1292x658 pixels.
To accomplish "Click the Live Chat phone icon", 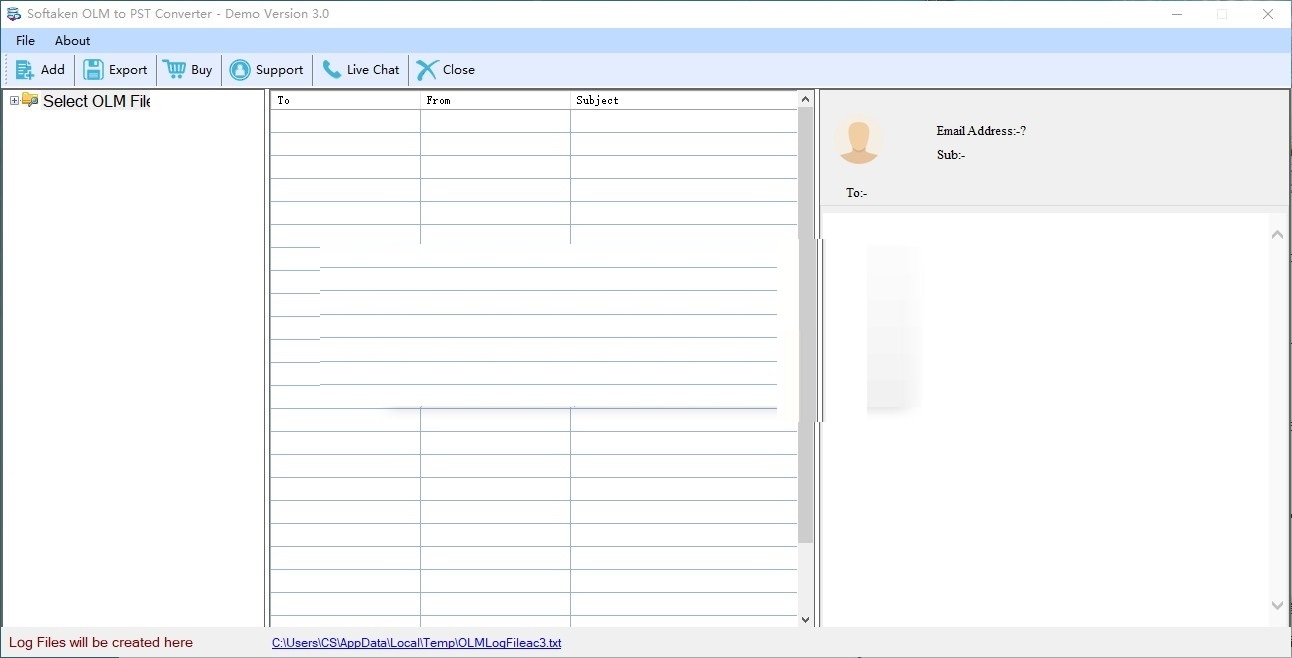I will point(331,70).
